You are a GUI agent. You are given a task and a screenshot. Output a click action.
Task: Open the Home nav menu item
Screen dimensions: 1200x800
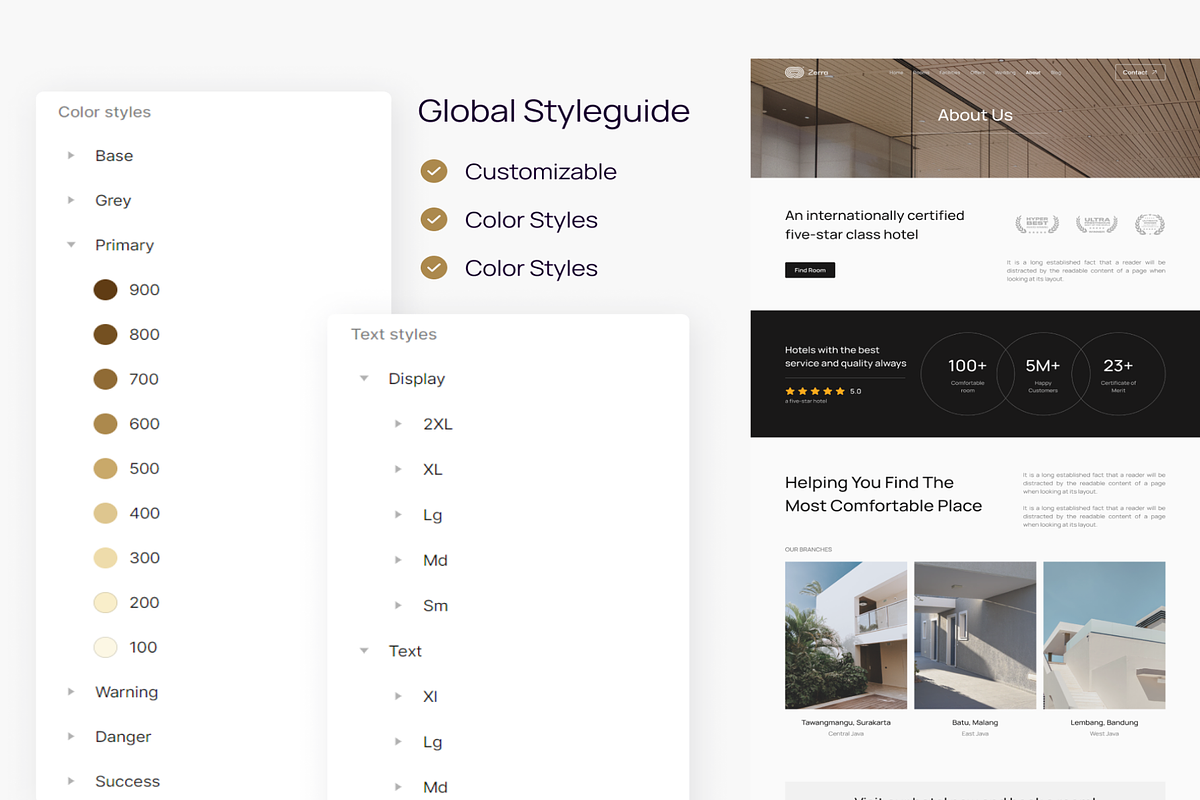point(896,73)
